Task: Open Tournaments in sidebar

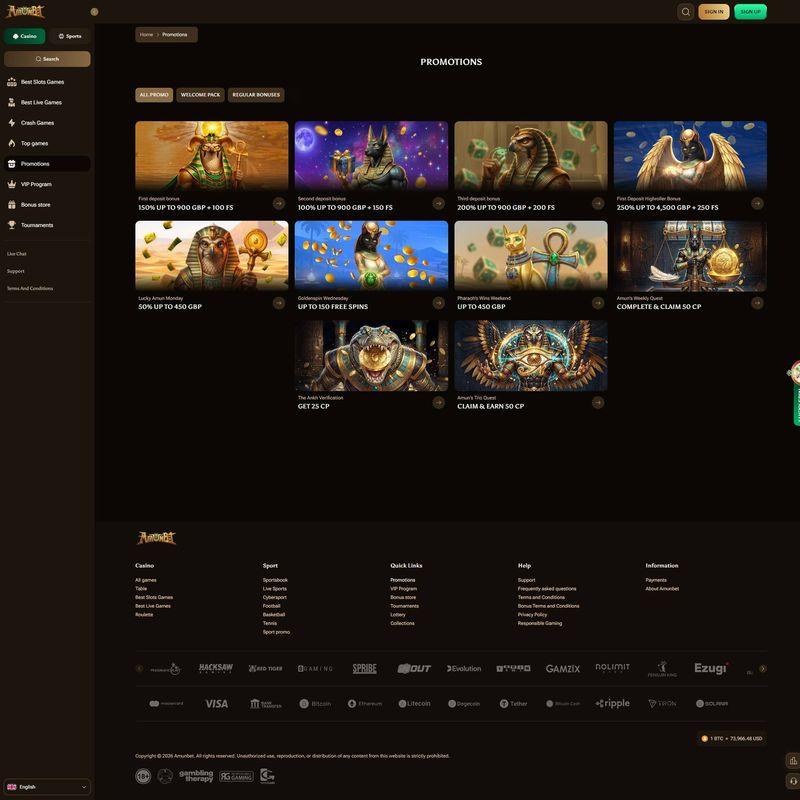Action: point(47,225)
